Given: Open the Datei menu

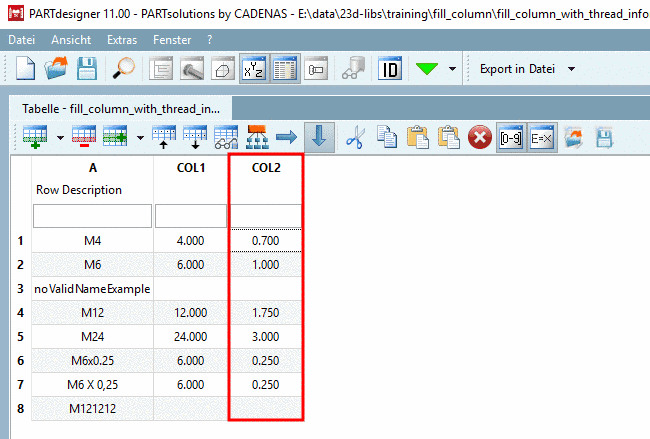Looking at the screenshot, I should 22,40.
